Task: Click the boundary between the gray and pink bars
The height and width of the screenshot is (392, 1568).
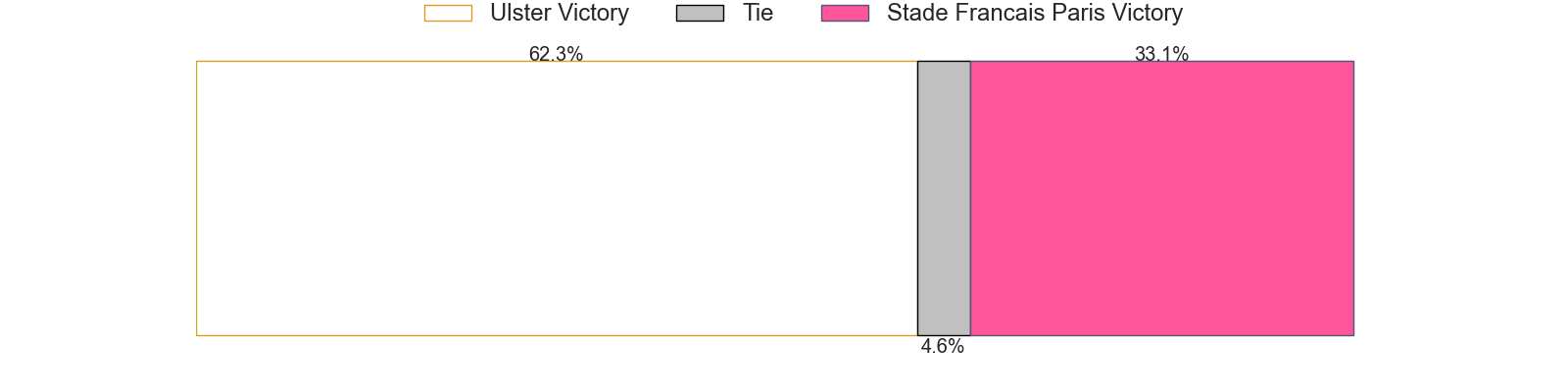Action: (970, 198)
